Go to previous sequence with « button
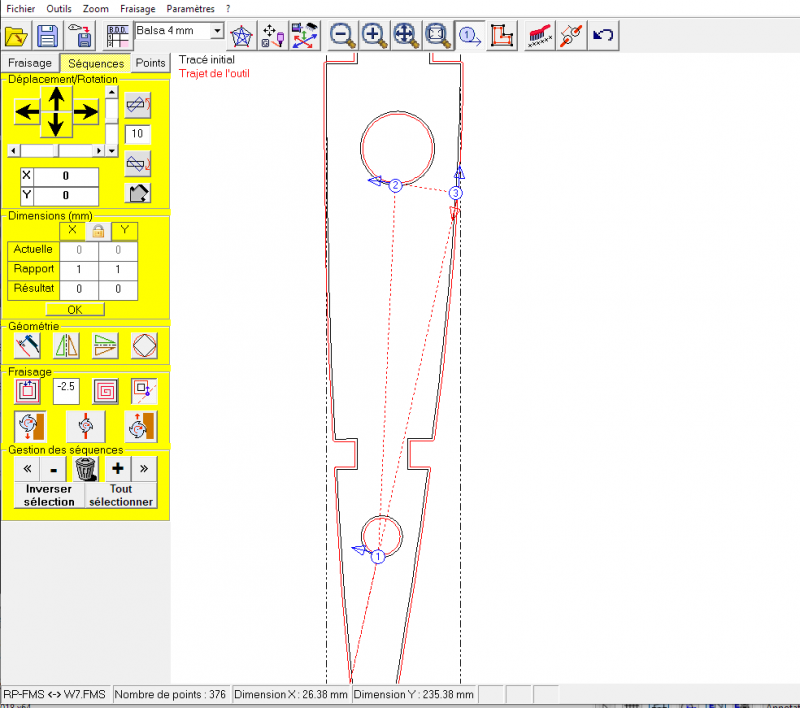 (x=28, y=469)
